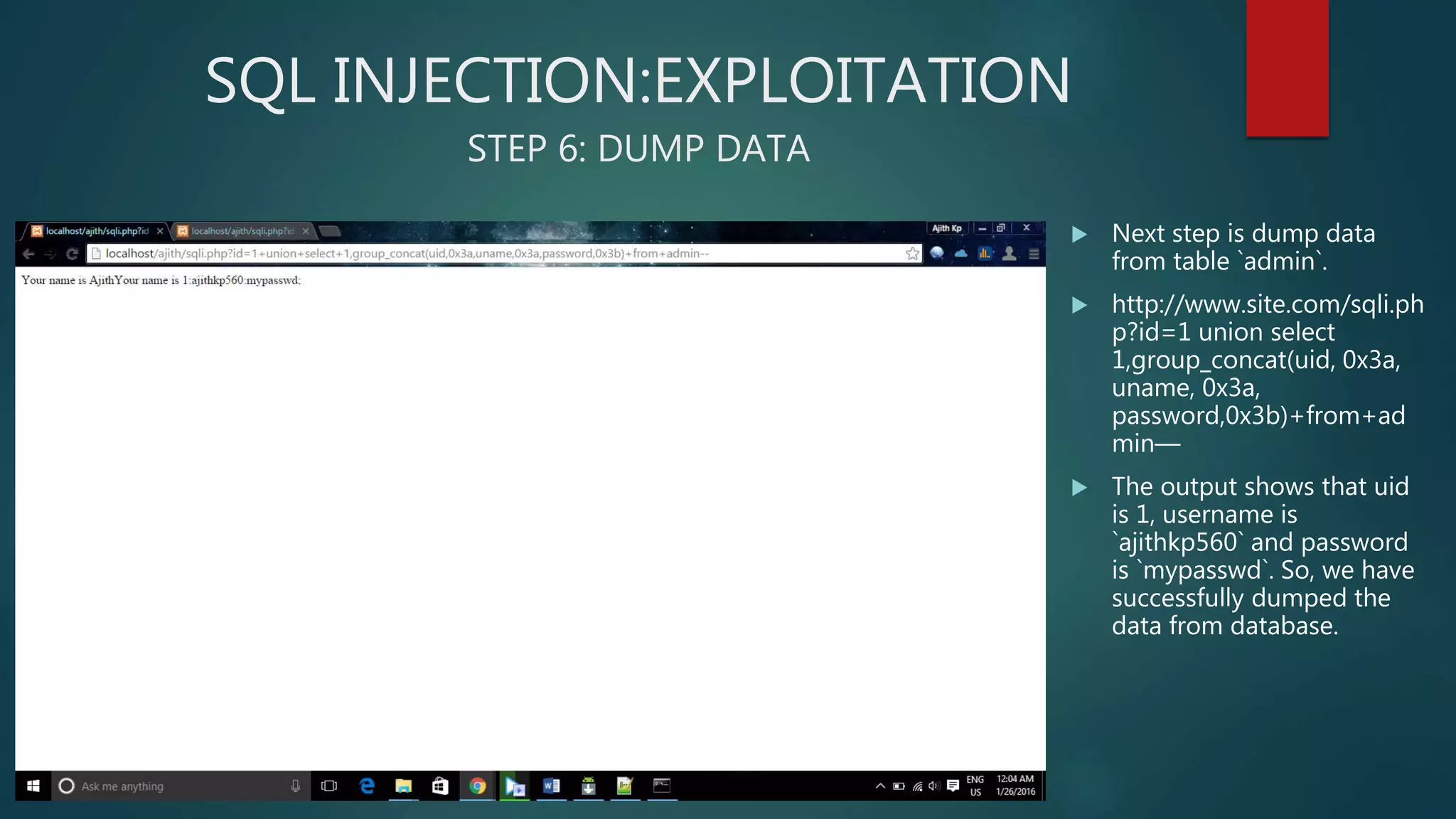Viewport: 1456px width, 819px height.
Task: Open the media player taskbar icon
Action: click(x=514, y=786)
